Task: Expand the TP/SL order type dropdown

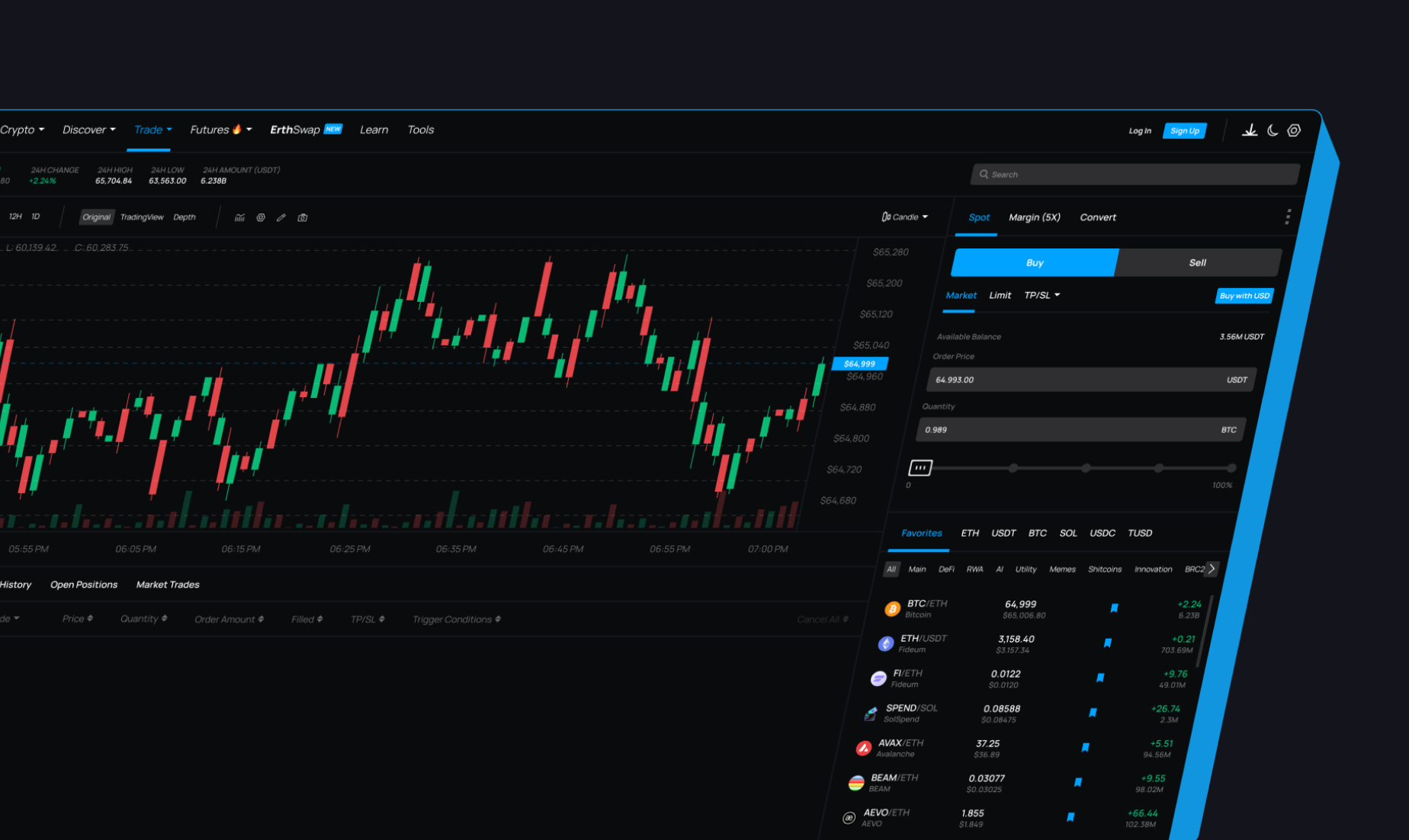Action: point(1042,295)
